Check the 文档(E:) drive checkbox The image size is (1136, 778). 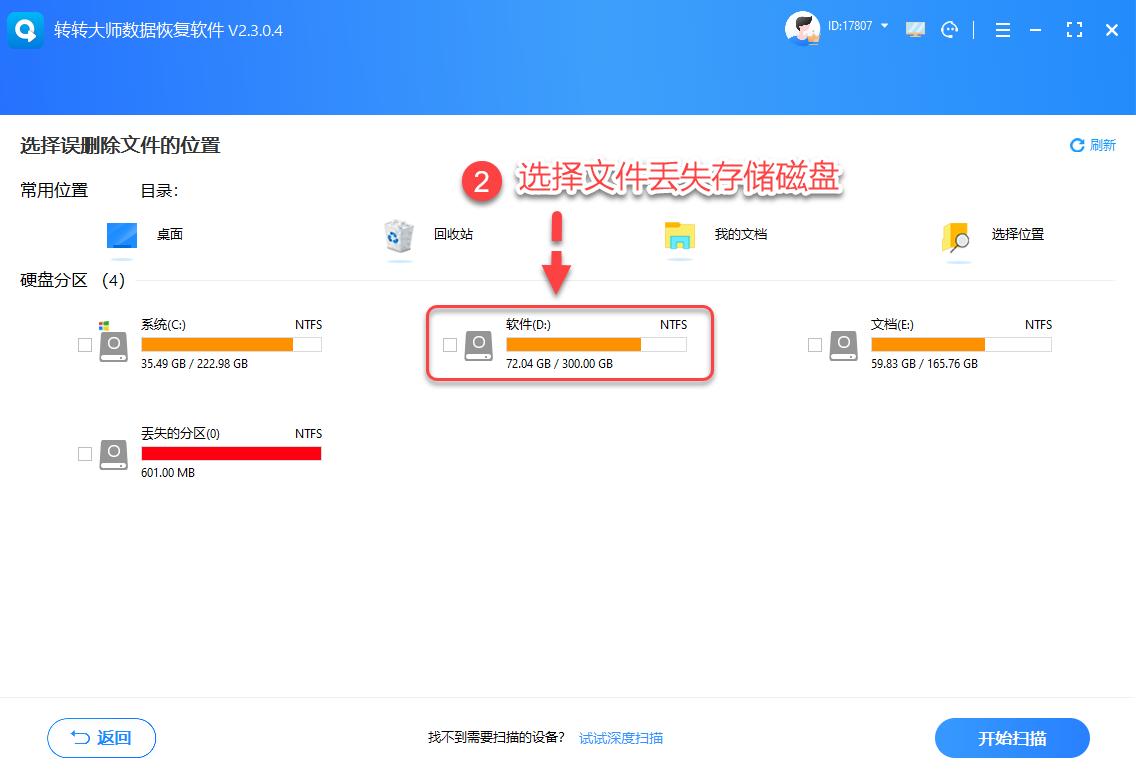tap(815, 345)
